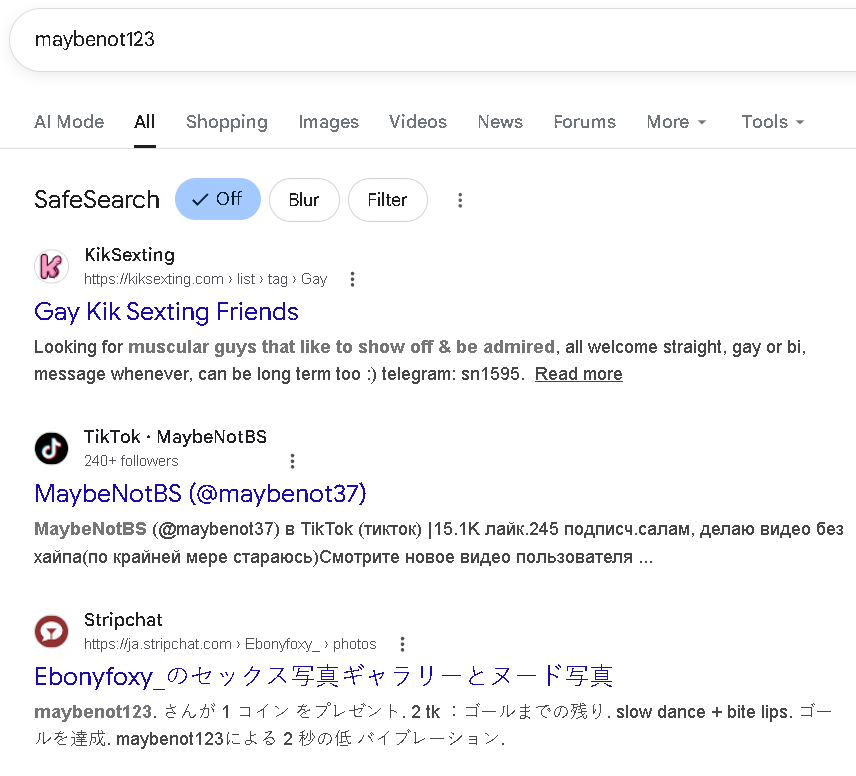Open the Videos results tab
The height and width of the screenshot is (776, 856).
[418, 122]
